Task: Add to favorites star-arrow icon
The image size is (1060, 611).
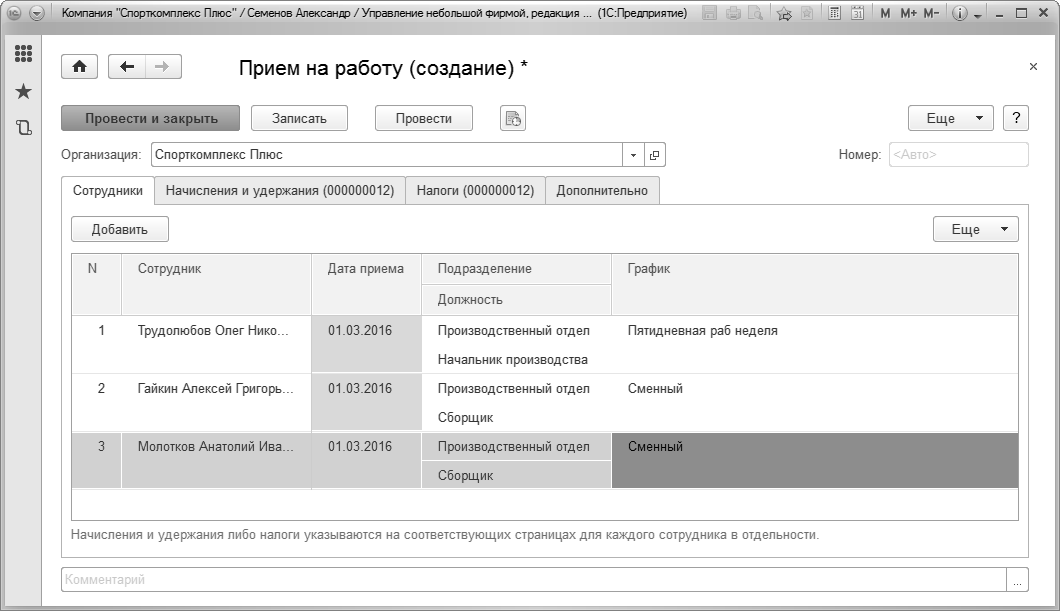Action: click(784, 13)
